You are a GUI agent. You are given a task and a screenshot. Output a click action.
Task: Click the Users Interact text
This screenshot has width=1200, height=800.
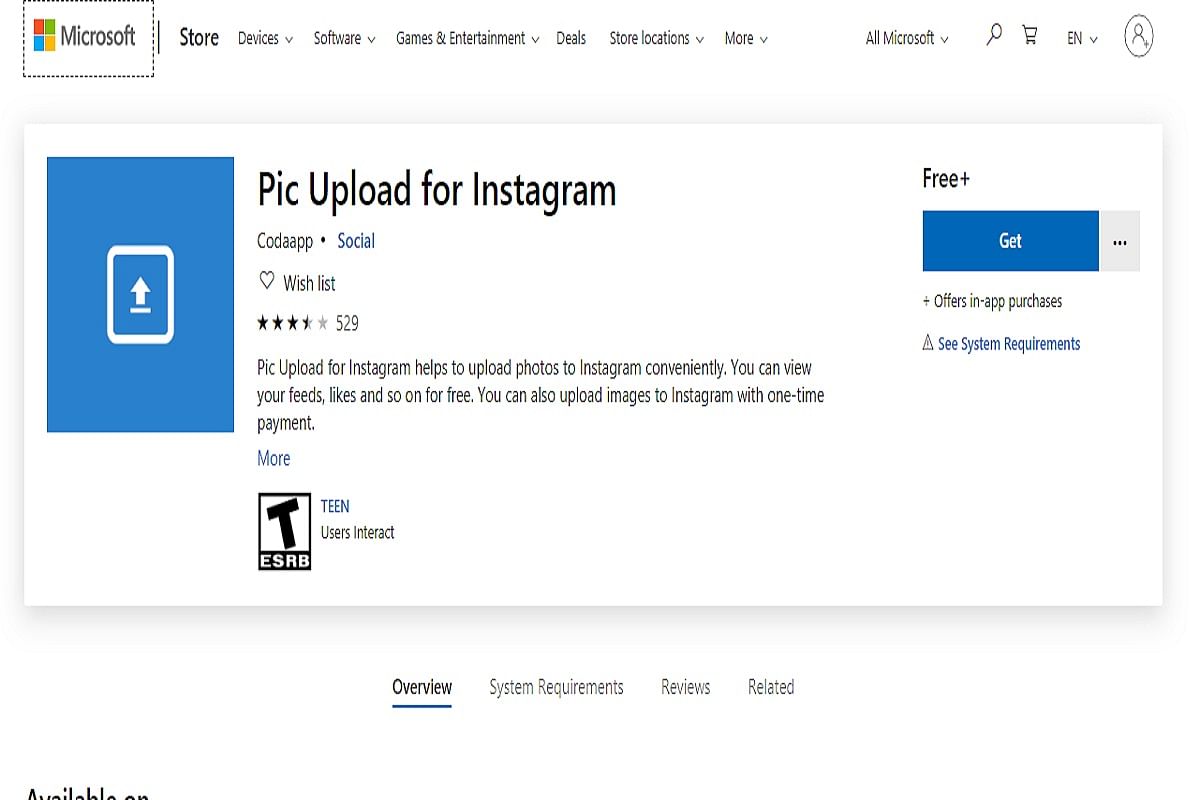coord(358,533)
